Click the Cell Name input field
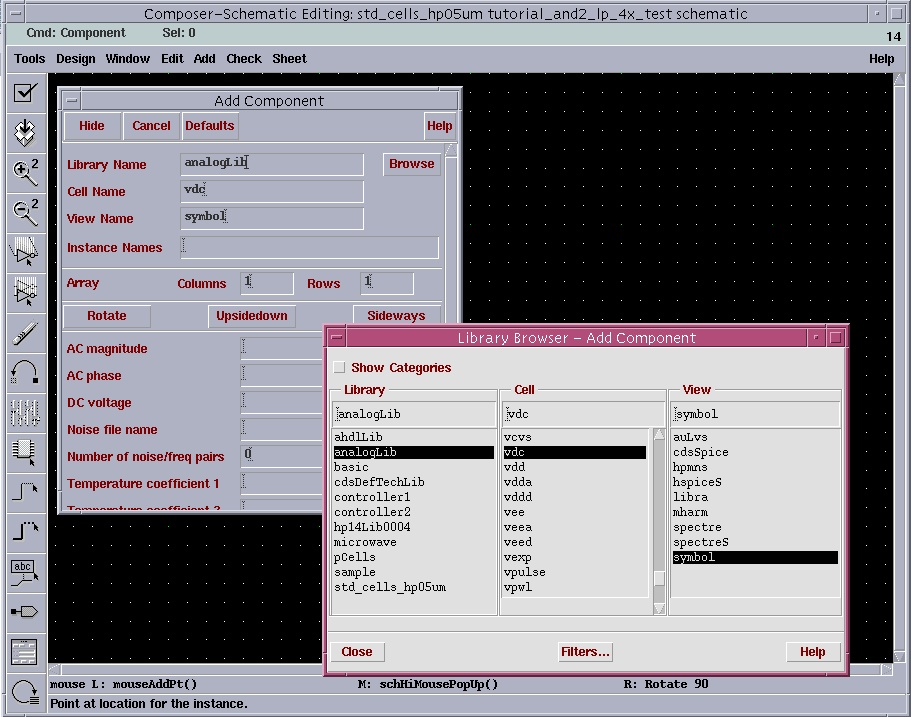This screenshot has height=717, width=911. (x=272, y=191)
